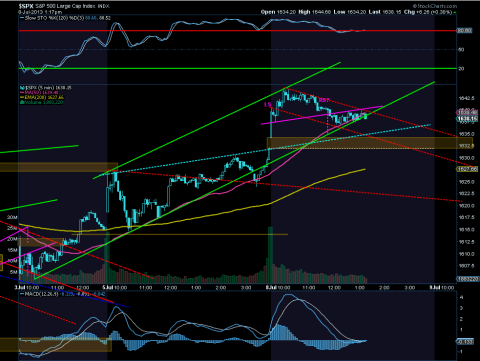Click the yellow 1627.66 EMA price tag
480x361 pixels.
(x=467, y=169)
